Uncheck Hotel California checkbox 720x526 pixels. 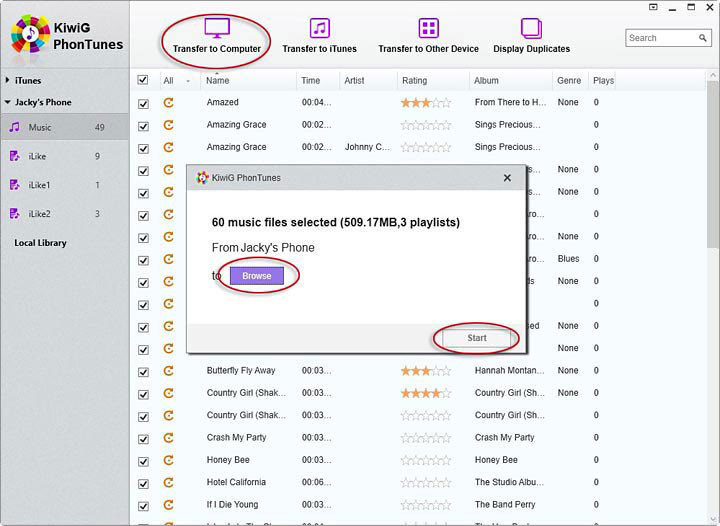pos(143,484)
